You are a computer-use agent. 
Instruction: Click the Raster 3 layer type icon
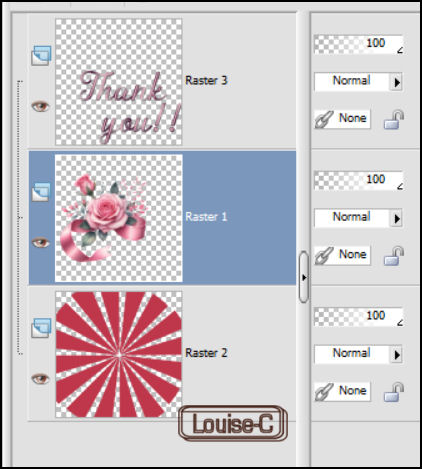pos(41,55)
